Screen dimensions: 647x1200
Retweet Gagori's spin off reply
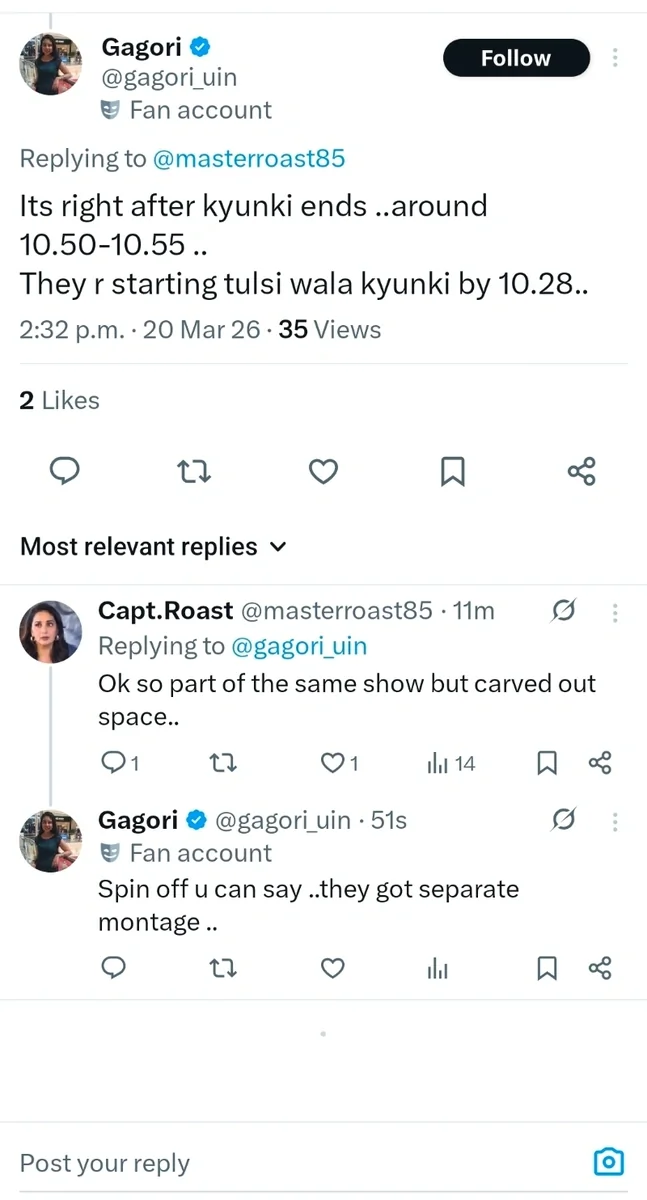(x=222, y=968)
